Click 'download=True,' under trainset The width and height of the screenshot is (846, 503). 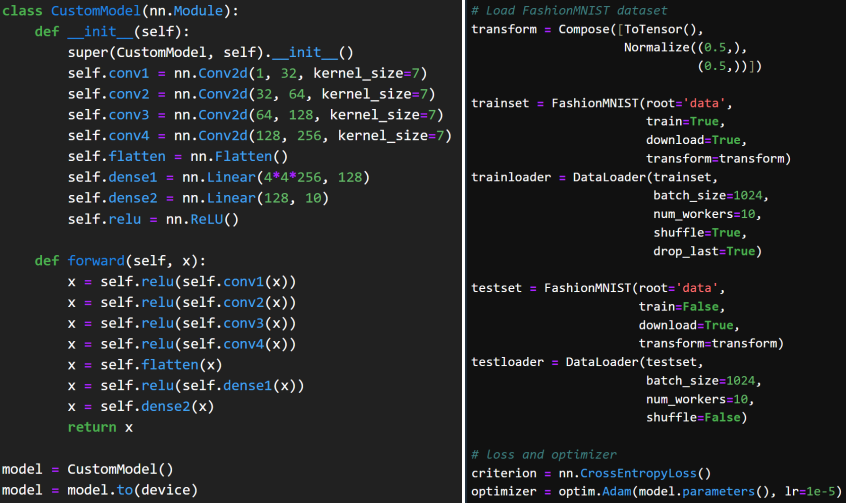tap(697, 140)
